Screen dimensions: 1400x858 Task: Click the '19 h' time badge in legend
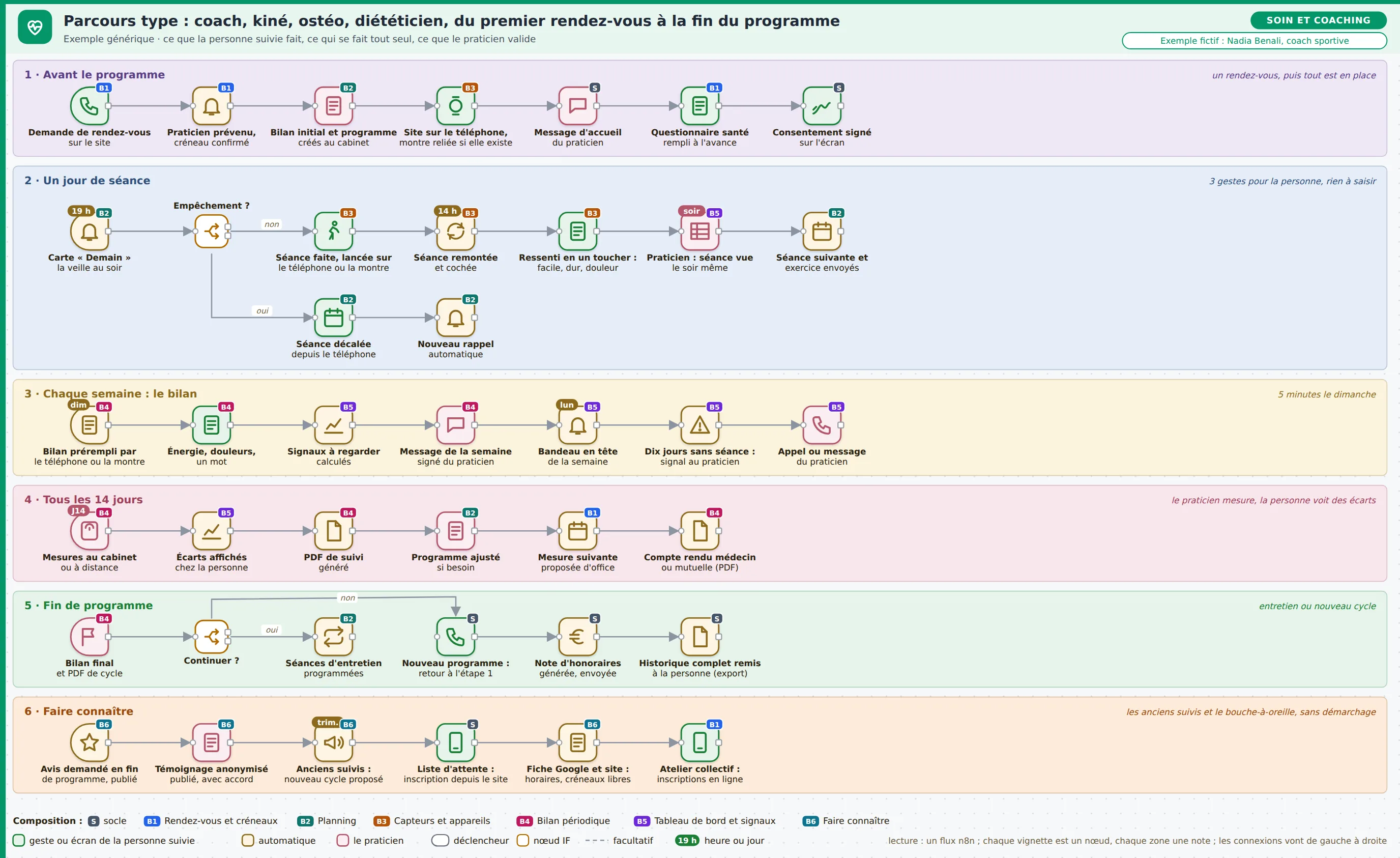[687, 840]
